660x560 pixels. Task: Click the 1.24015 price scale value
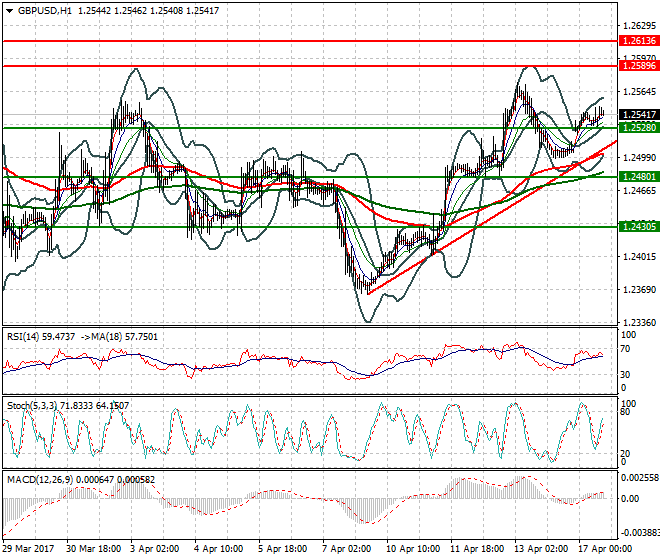coord(639,256)
